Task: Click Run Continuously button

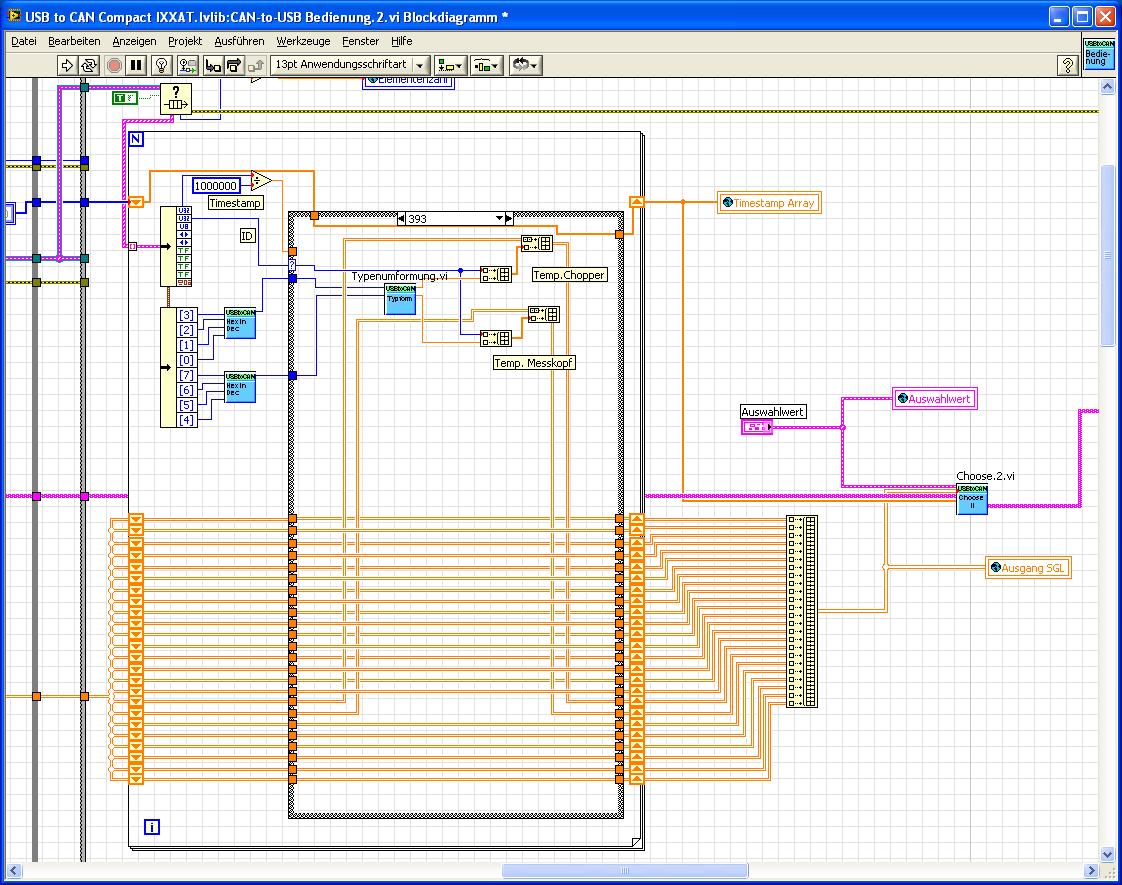Action: 89,65
